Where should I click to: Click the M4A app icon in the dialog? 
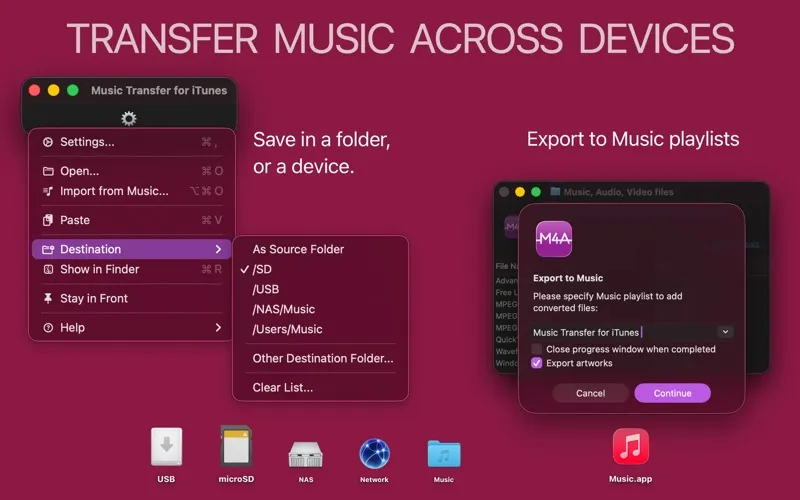click(554, 238)
